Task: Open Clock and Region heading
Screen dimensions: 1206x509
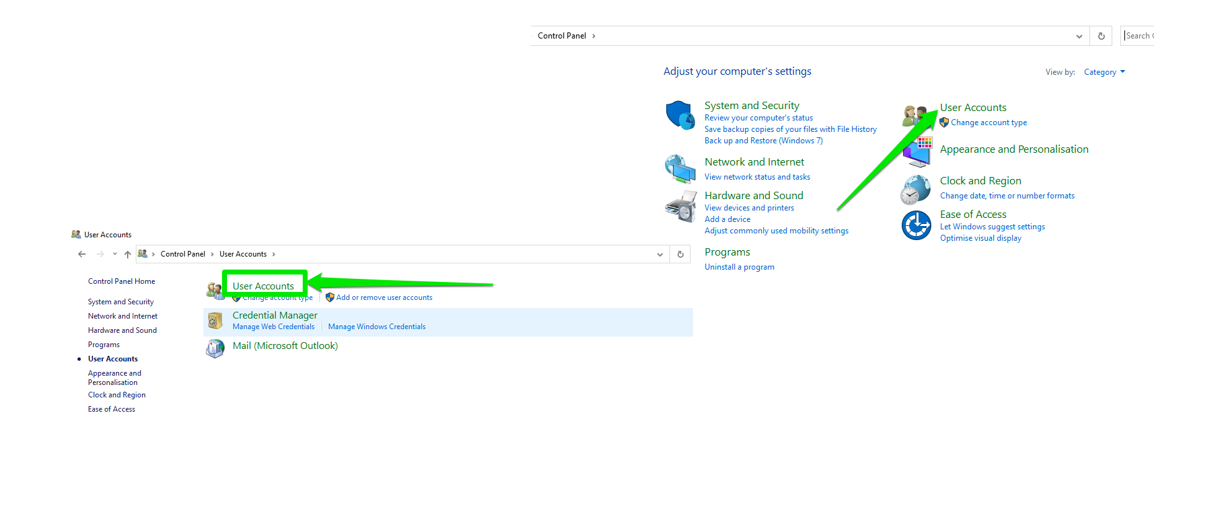Action: click(x=980, y=181)
